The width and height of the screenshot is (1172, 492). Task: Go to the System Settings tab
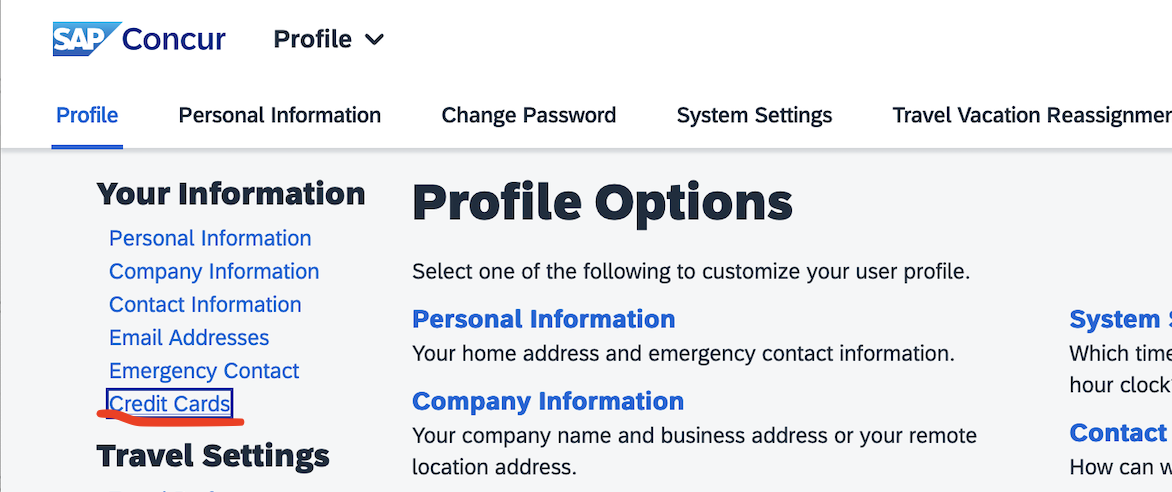click(x=754, y=115)
